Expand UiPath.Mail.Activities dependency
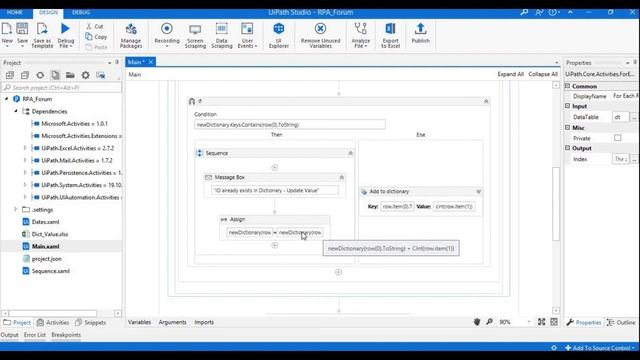 click(x=25, y=160)
